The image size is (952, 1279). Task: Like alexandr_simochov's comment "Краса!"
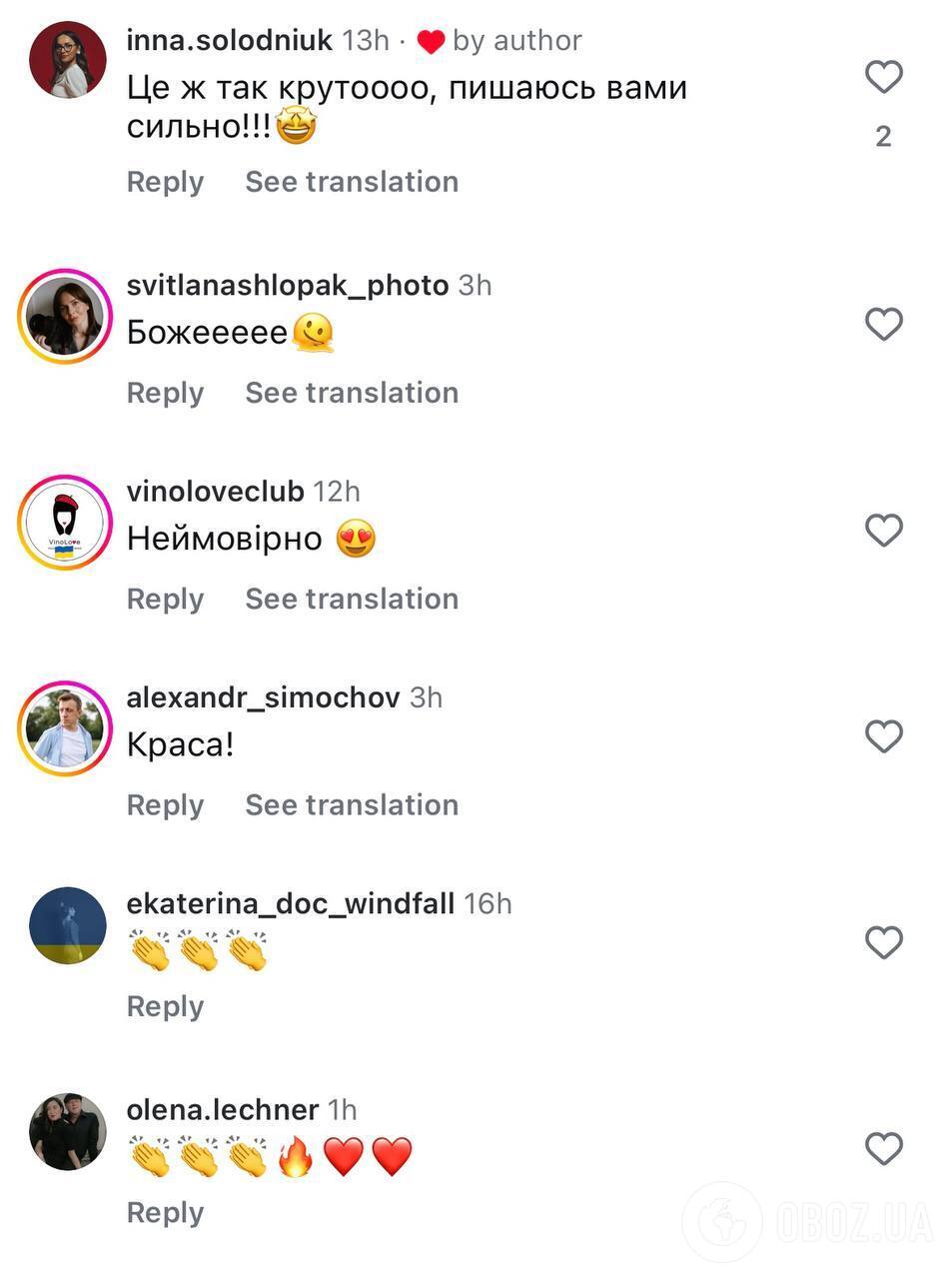click(883, 736)
